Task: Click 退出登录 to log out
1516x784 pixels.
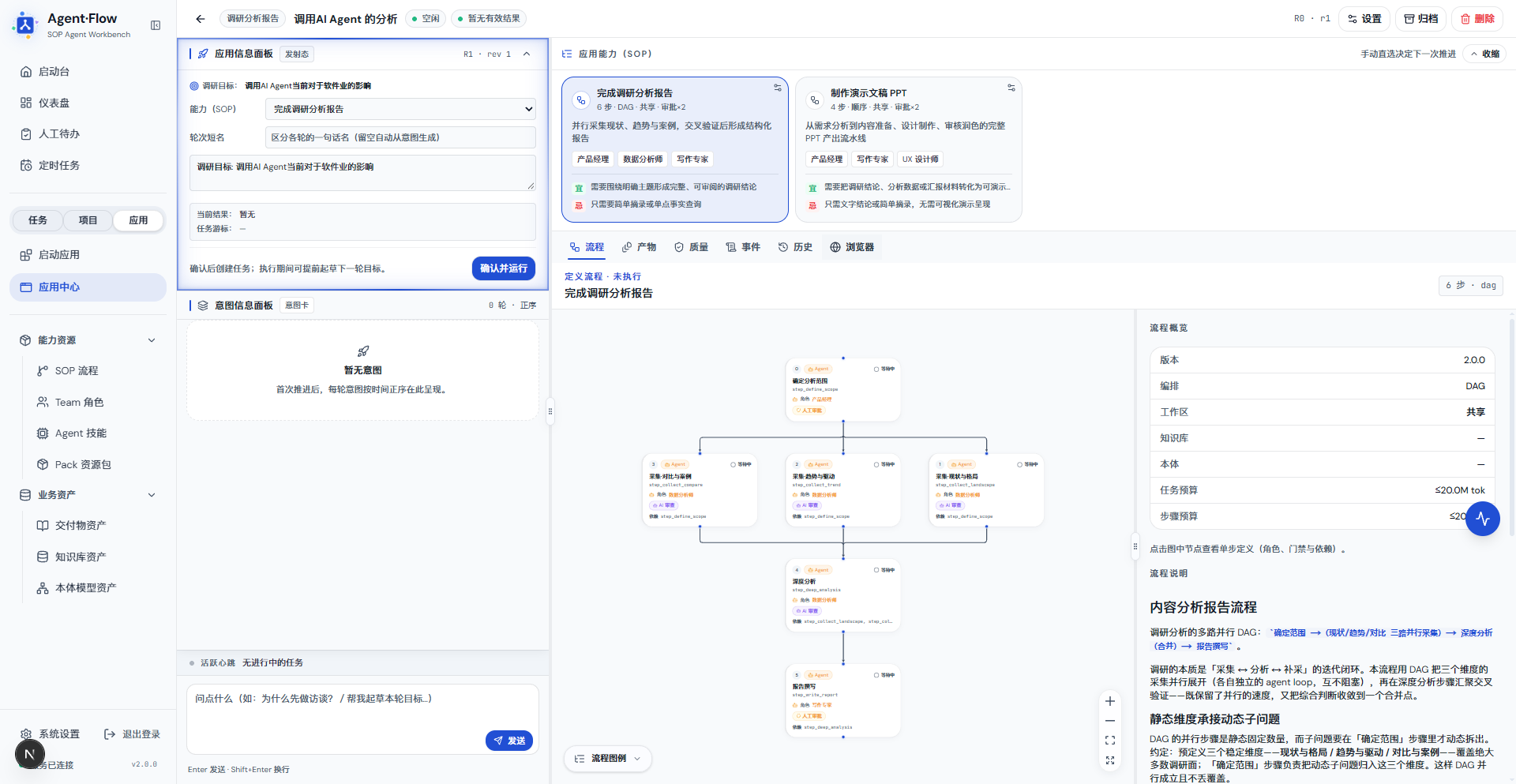Action: pos(132,734)
